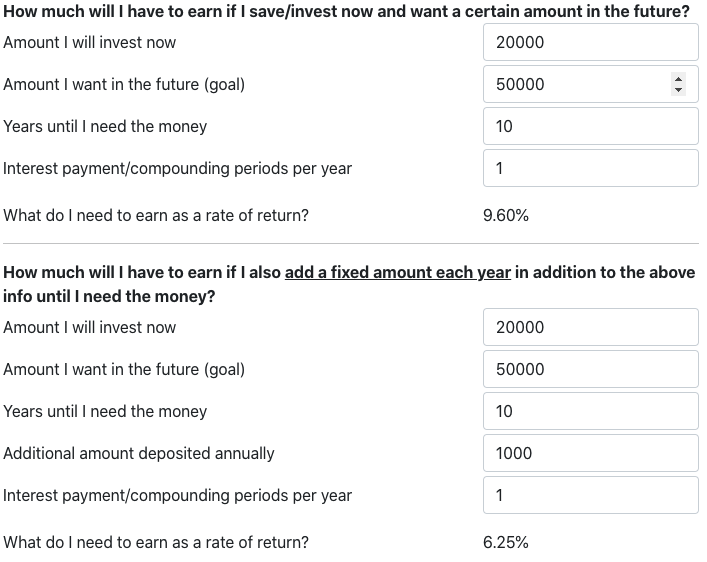Click the second 'Amount I will invest now' label

tap(89, 327)
